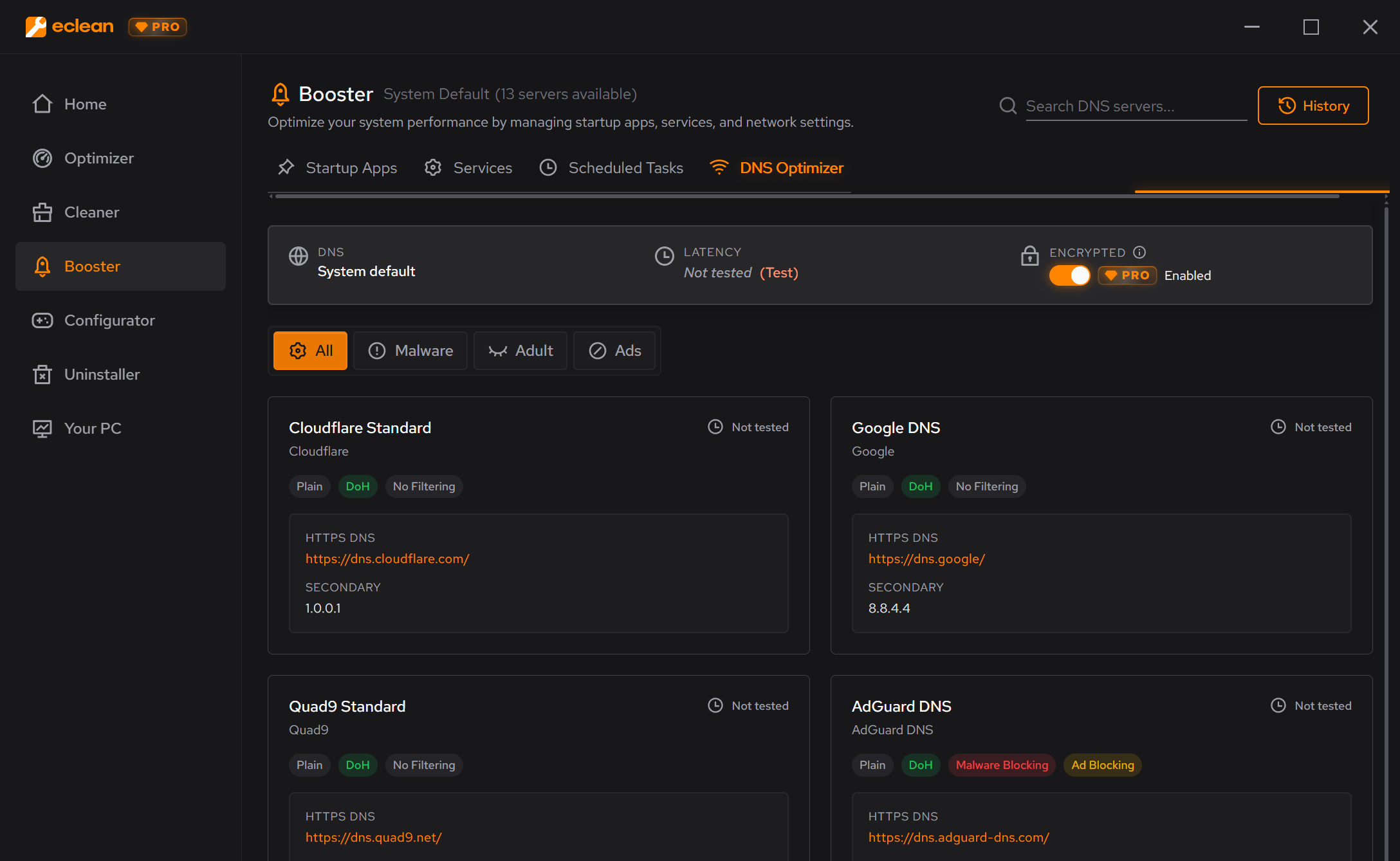Click the clock icon beside LATENCY
The image size is (1400, 861).
point(664,256)
